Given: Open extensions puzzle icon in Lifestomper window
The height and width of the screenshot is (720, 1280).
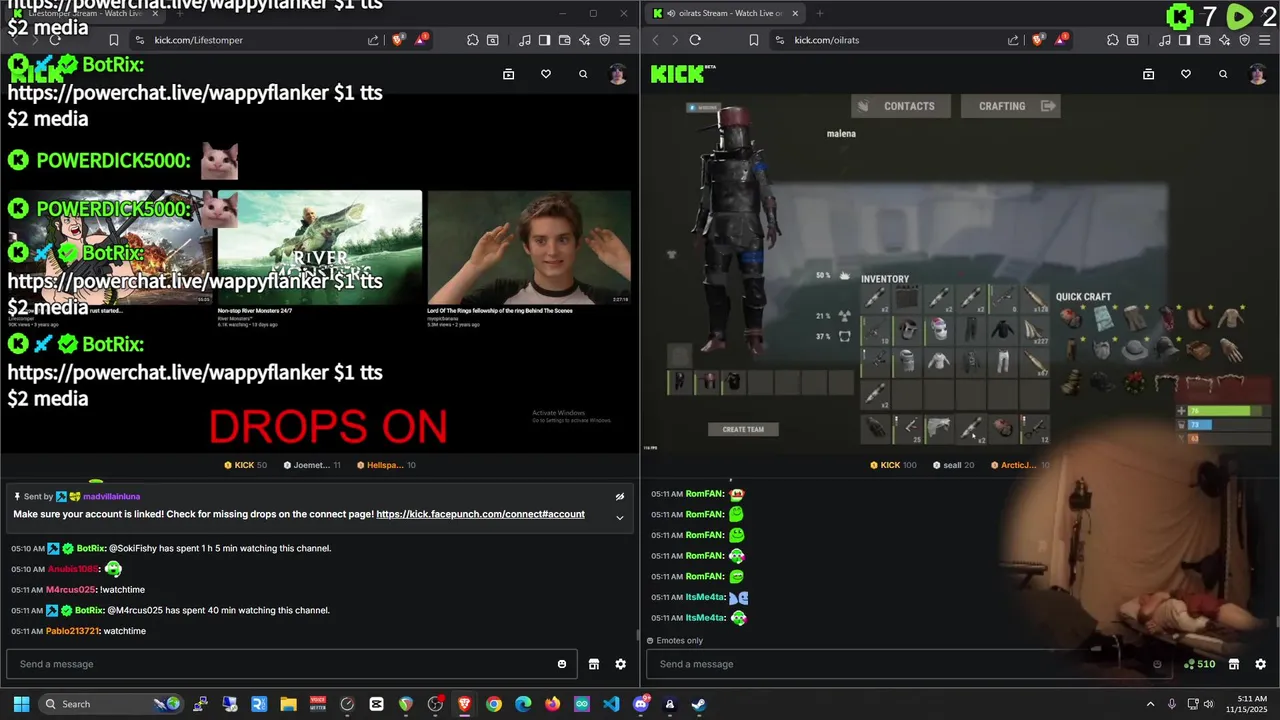Looking at the screenshot, I should point(473,40).
